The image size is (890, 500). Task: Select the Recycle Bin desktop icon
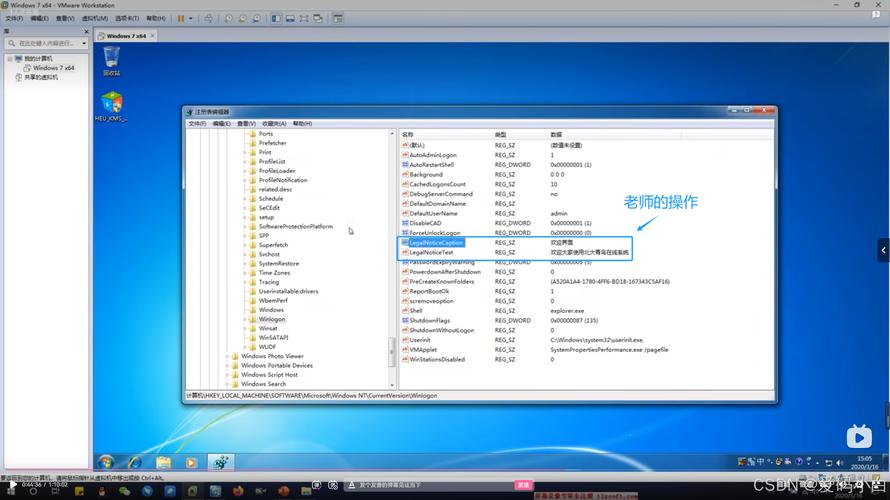coord(111,61)
